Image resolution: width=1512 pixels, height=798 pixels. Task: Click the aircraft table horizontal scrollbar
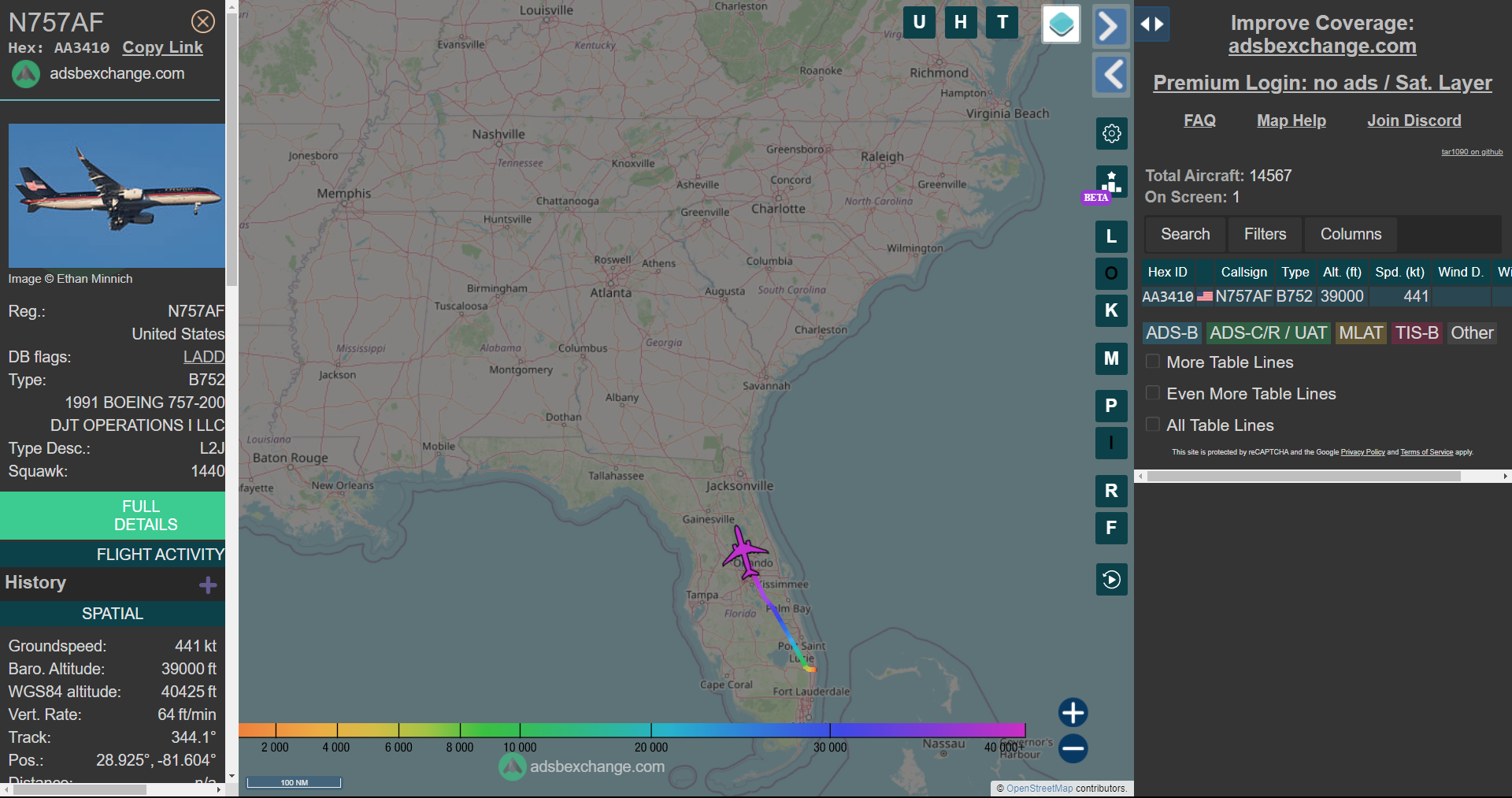pyautogui.click(x=1304, y=477)
